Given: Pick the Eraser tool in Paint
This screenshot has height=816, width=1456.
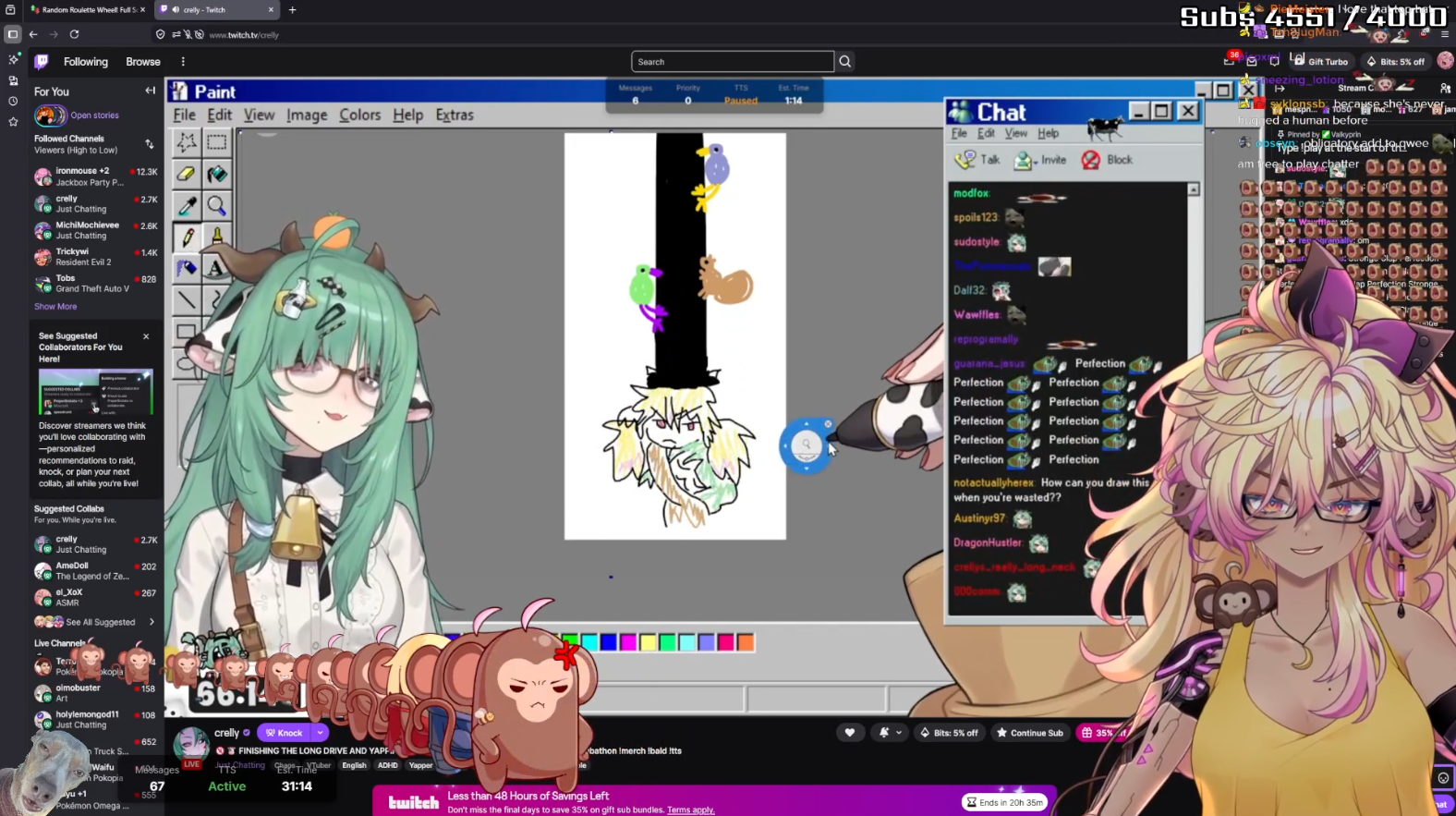Looking at the screenshot, I should (x=187, y=174).
